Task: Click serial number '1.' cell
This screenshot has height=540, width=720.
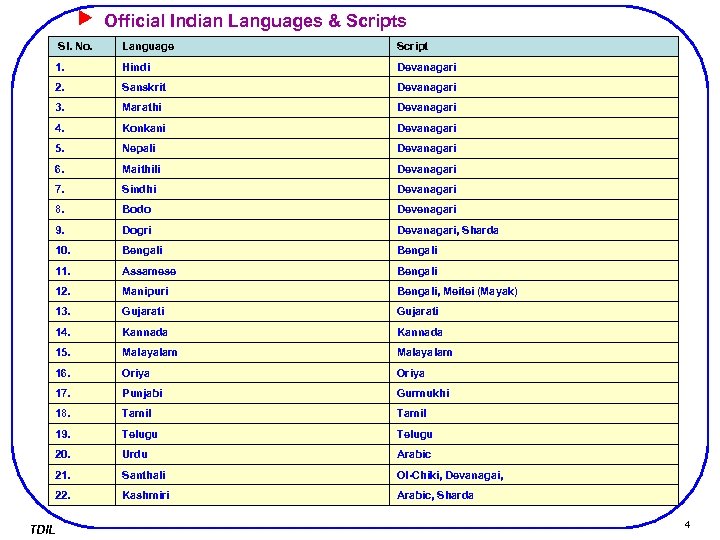Action: click(x=82, y=67)
